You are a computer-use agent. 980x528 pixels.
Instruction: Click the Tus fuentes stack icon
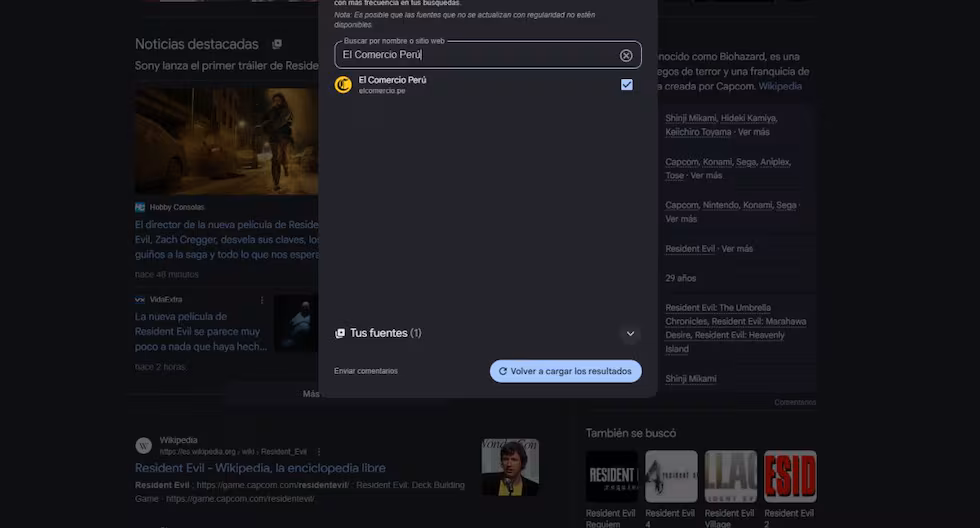pos(340,333)
